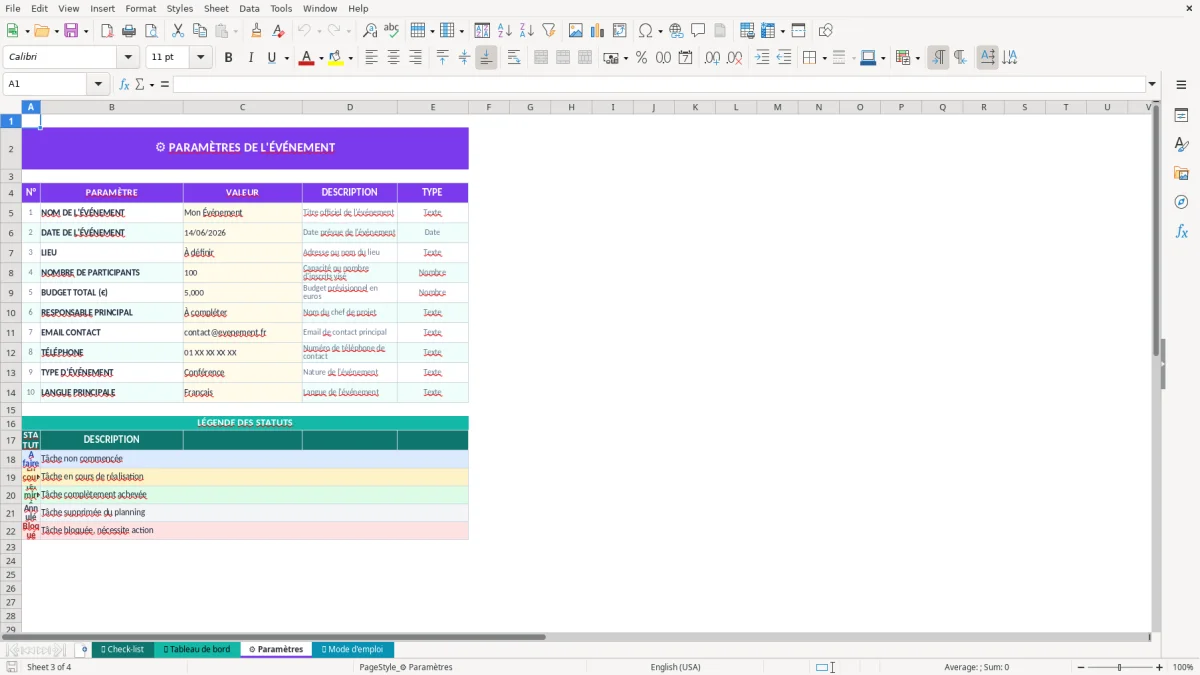The height and width of the screenshot is (675, 1200).
Task: Click the Delete Decimal Place icon
Action: coord(735,58)
